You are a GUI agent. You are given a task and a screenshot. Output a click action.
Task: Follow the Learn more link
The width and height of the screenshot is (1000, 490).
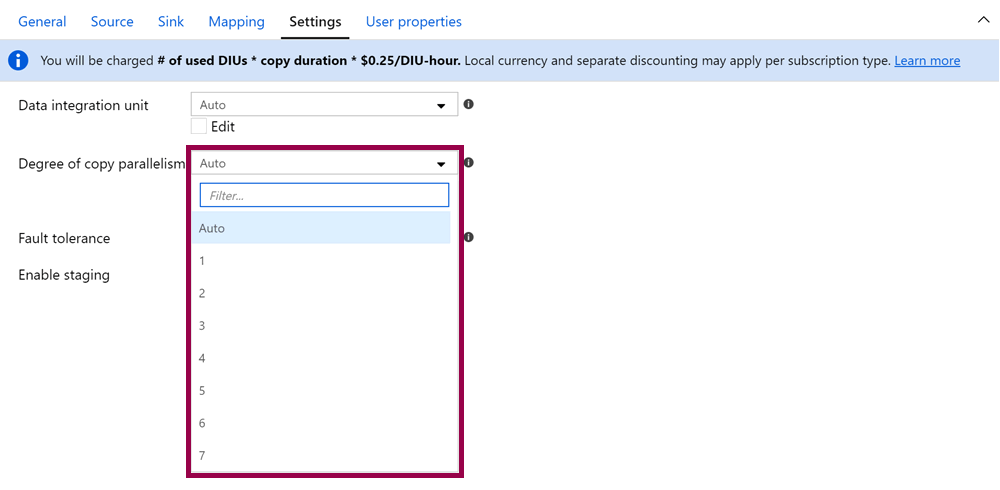927,61
